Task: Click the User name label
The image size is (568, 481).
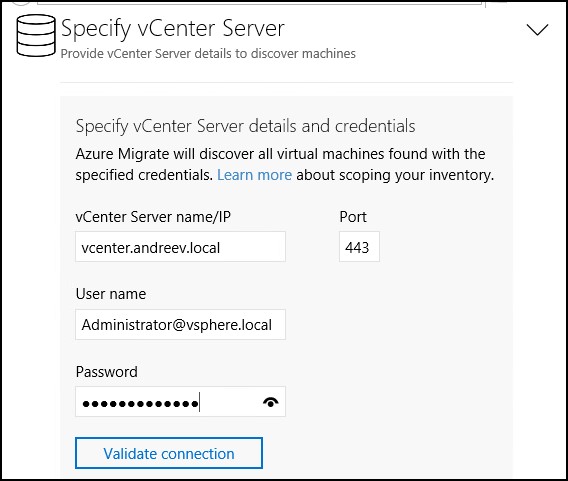Action: (x=111, y=294)
